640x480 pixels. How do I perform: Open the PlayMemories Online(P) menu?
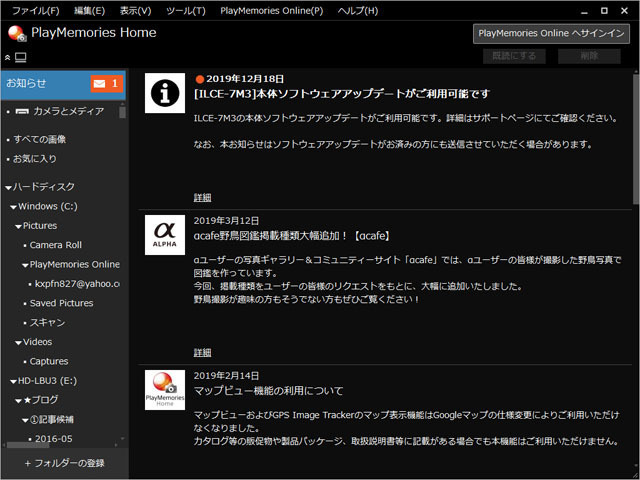[x=271, y=11]
